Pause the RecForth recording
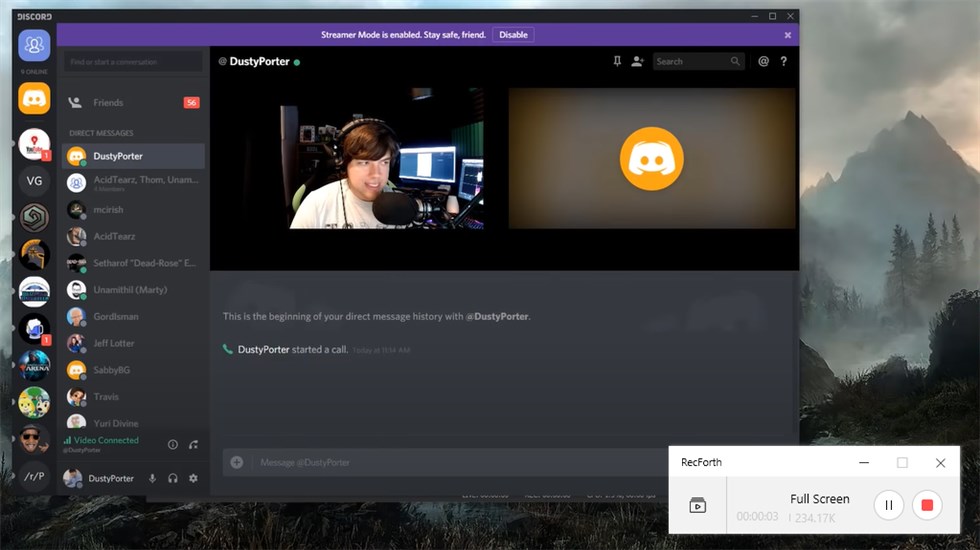The image size is (980, 550). (x=889, y=505)
